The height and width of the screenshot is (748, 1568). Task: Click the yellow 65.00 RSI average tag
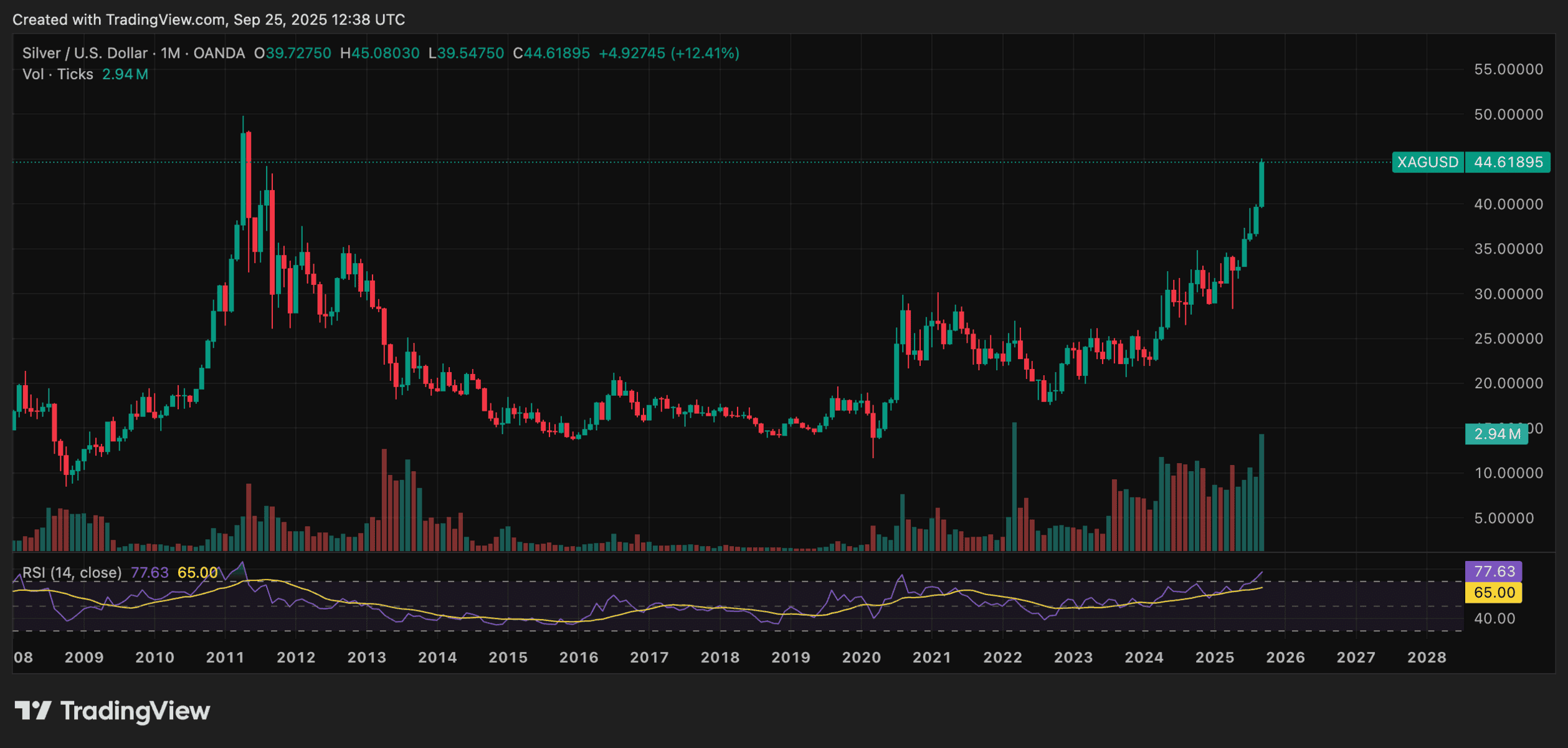(x=1494, y=592)
